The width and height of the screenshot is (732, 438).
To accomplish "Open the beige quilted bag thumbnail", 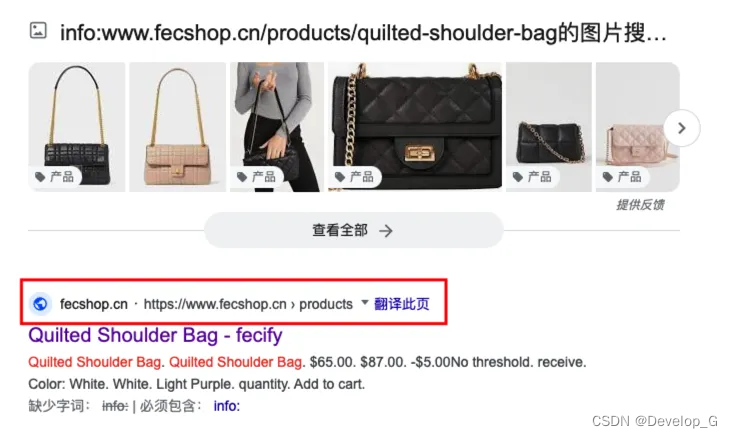I will point(177,127).
